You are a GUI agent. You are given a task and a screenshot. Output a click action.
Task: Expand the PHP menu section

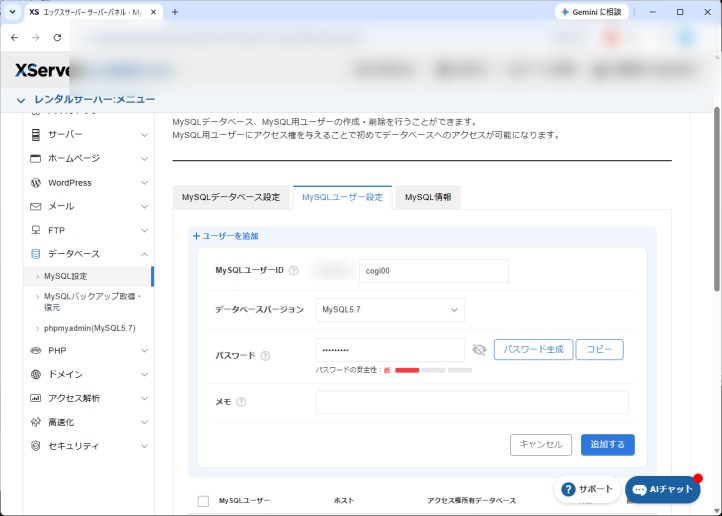click(x=89, y=351)
